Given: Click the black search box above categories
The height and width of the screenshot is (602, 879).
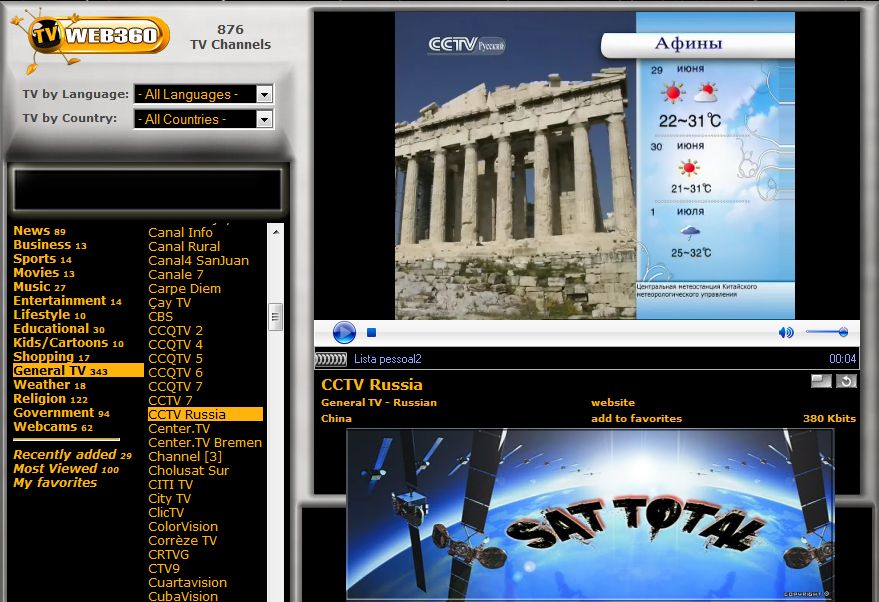Looking at the screenshot, I should click(147, 190).
